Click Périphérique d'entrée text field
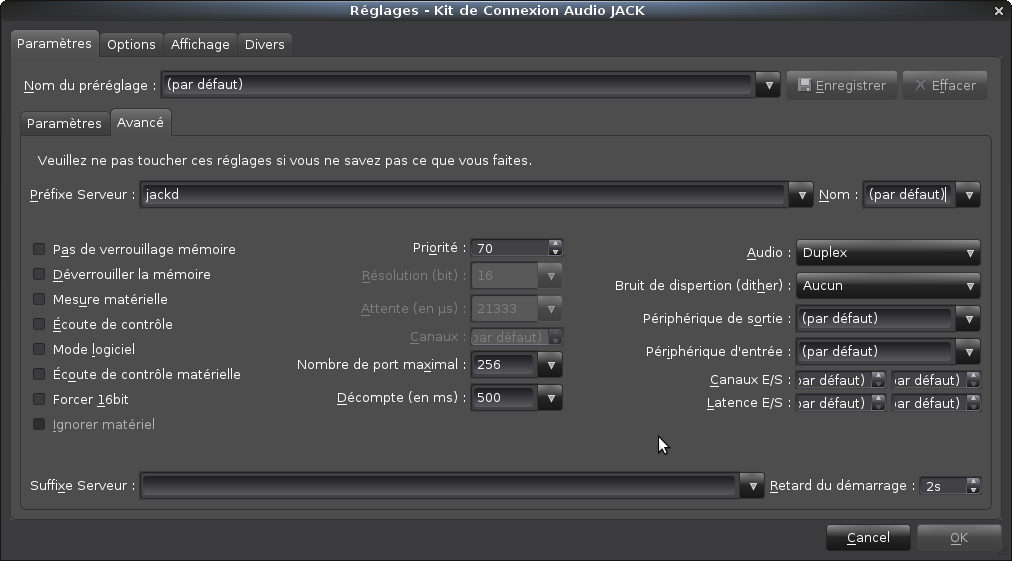 coord(876,352)
